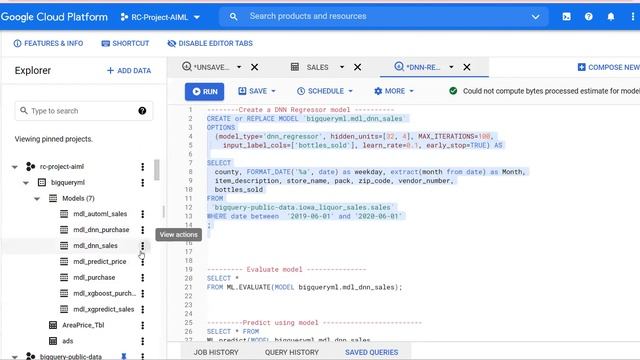
Task: Click the ML.EVALUATE line in the editor
Action: 304,287
